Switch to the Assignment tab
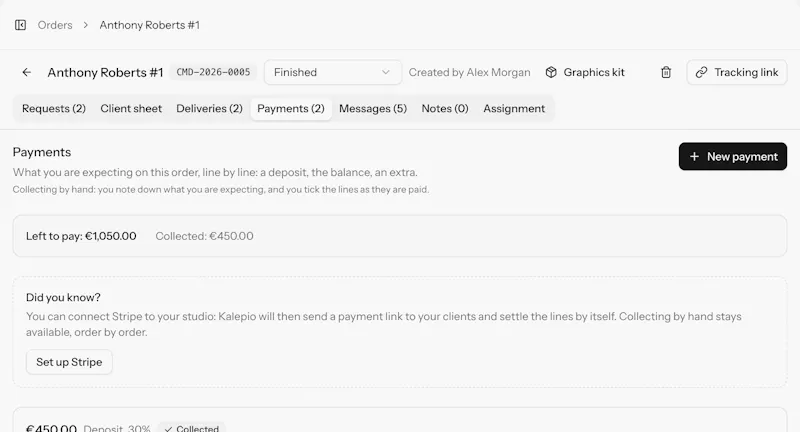This screenshot has width=800, height=432. coord(514,109)
